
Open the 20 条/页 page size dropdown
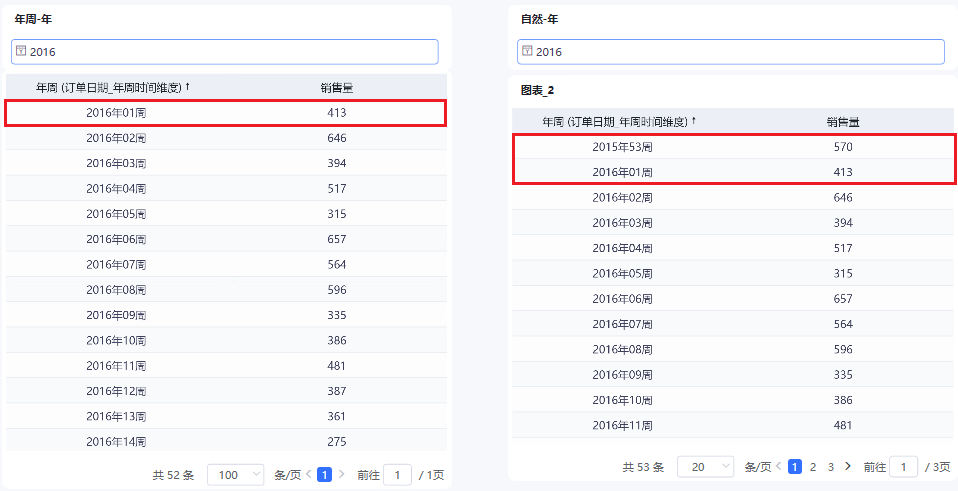[706, 467]
